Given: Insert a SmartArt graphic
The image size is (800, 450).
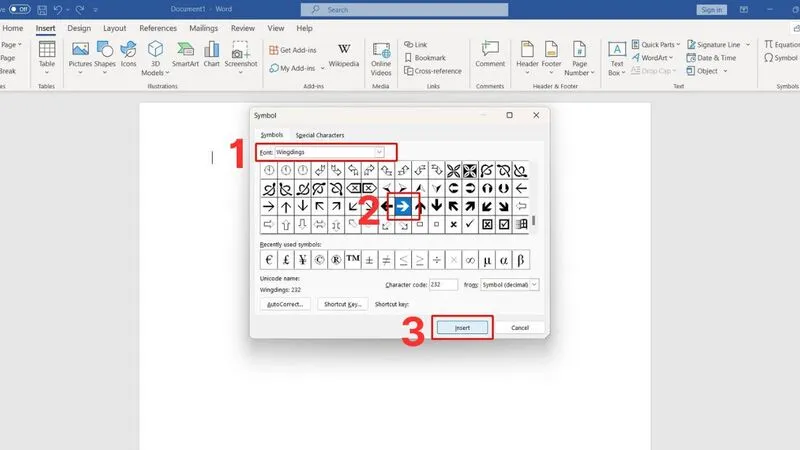Looking at the screenshot, I should tap(185, 55).
